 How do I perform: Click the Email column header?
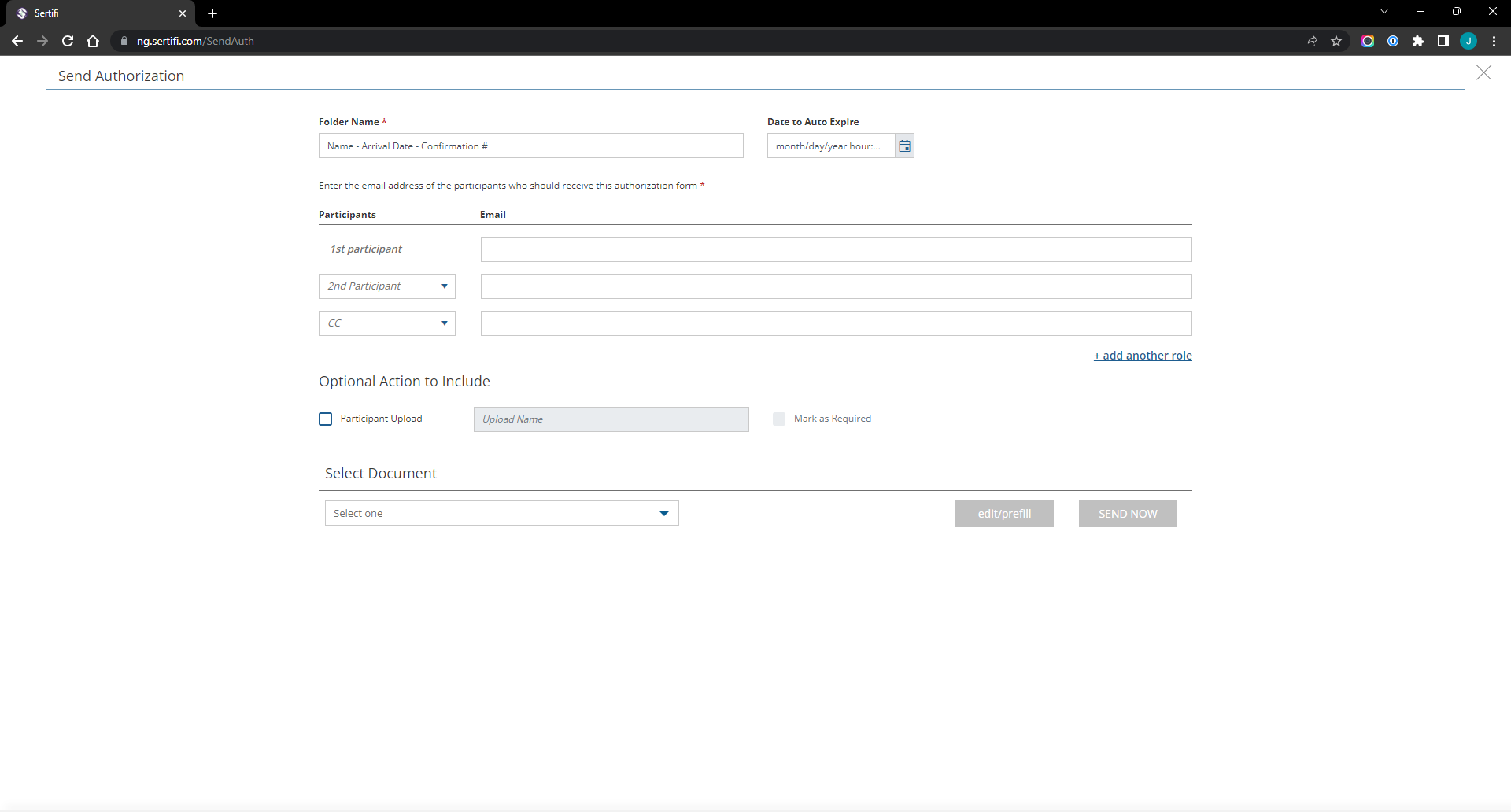point(493,215)
